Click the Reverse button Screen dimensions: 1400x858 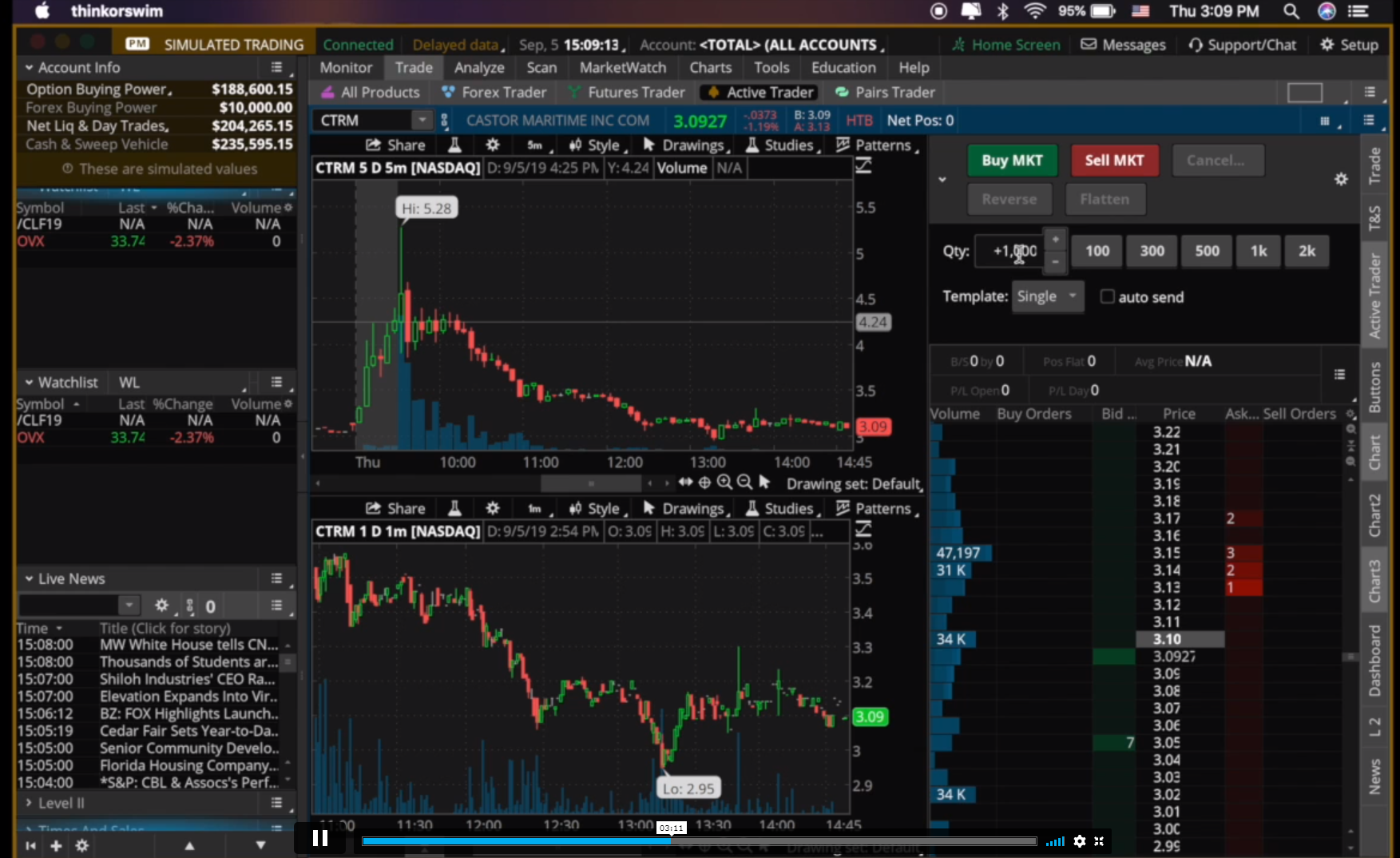coord(1009,200)
